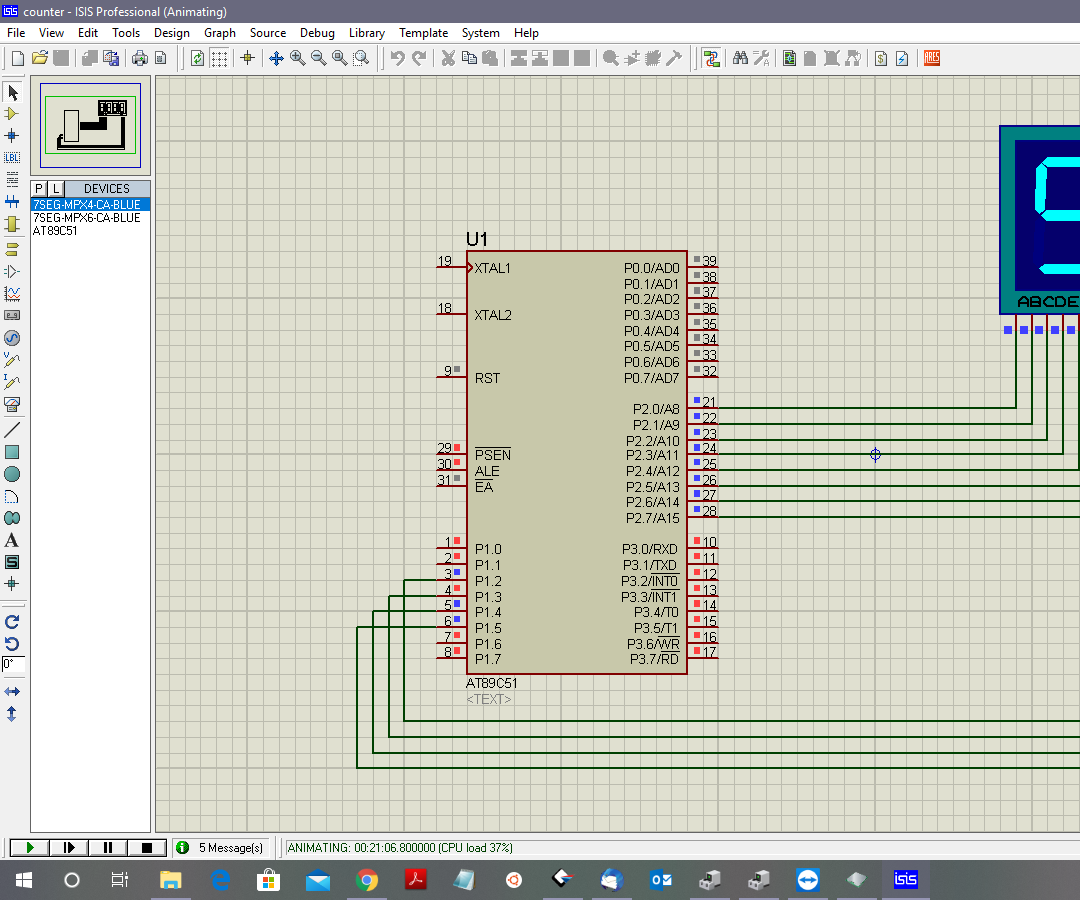Select Generator mode
Image resolution: width=1080 pixels, height=900 pixels.
pos(12,338)
